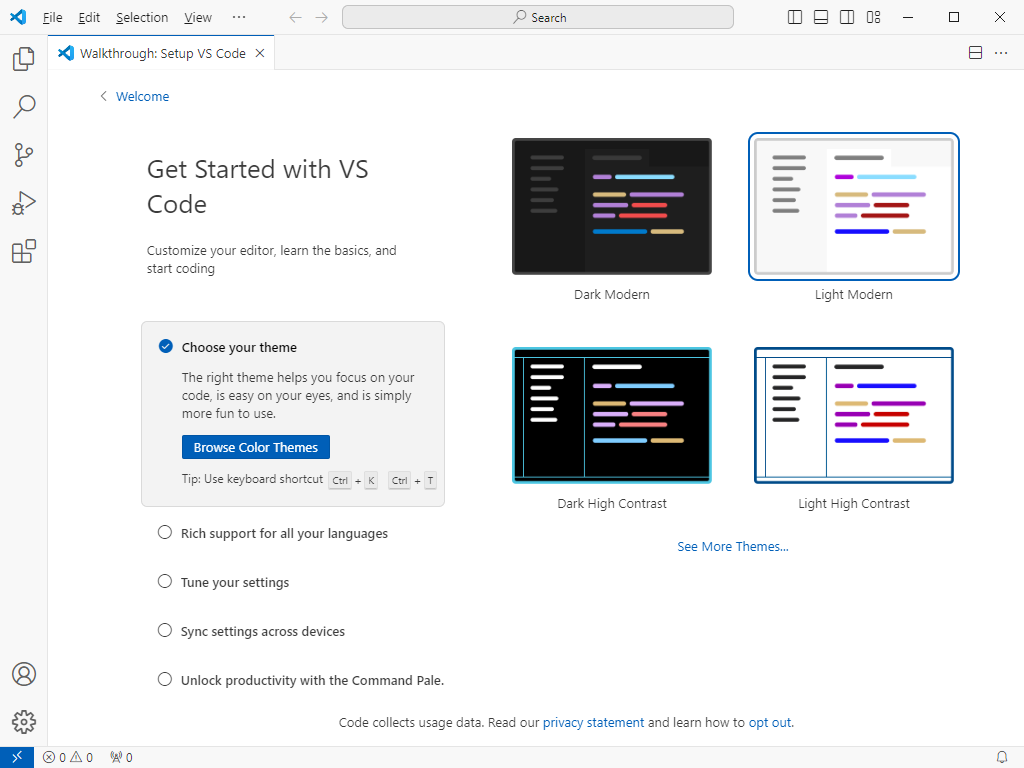Expand Unlock productivity with Command Palette step

[x=312, y=680]
